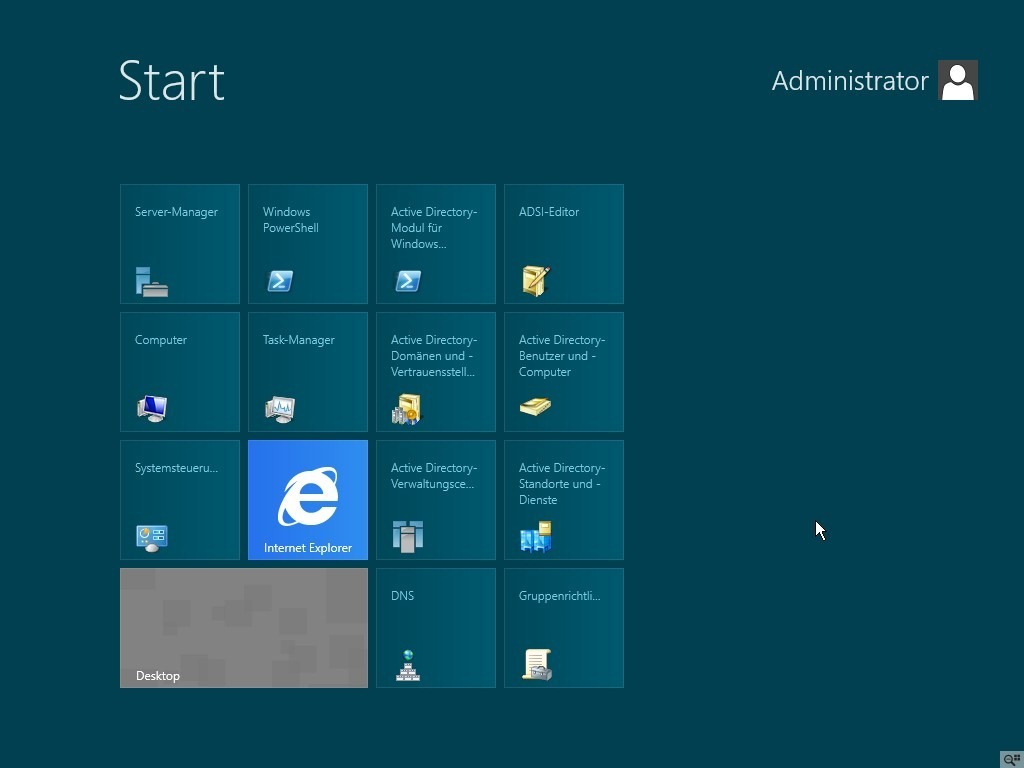Image resolution: width=1024 pixels, height=768 pixels.
Task: Open the Computer tile monitor icon
Action: (x=152, y=409)
